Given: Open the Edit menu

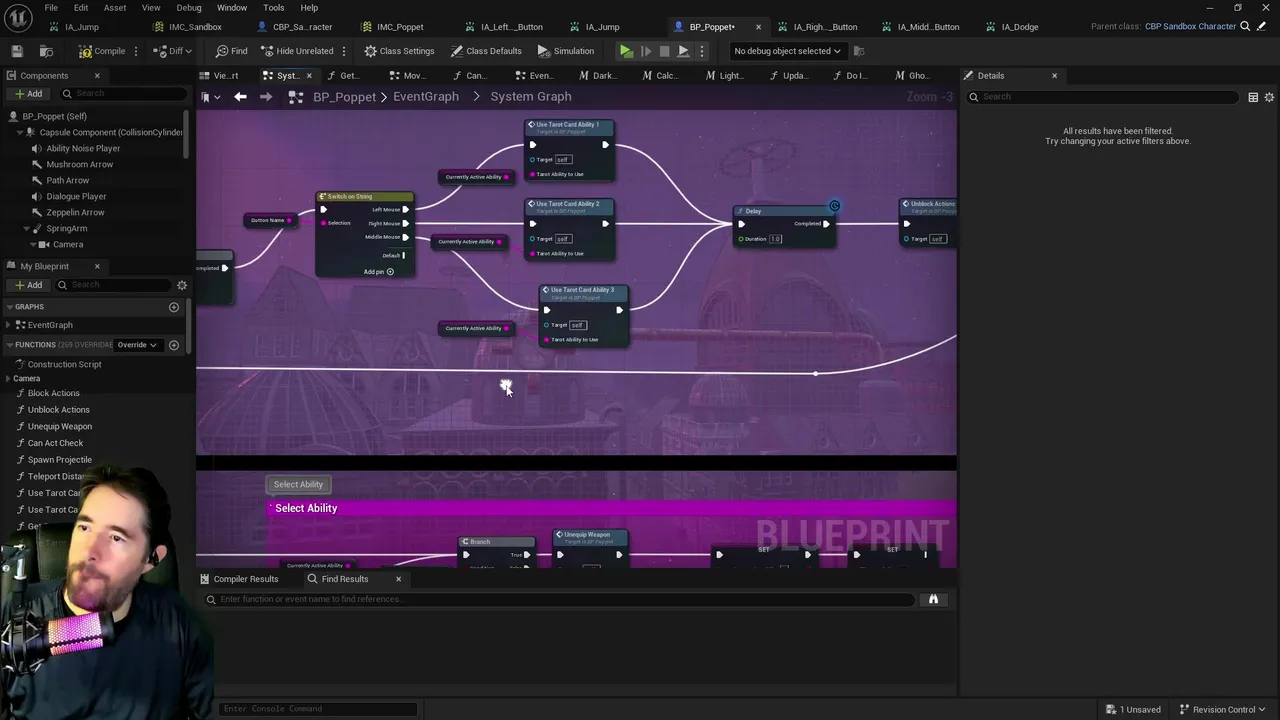Looking at the screenshot, I should click(x=81, y=8).
